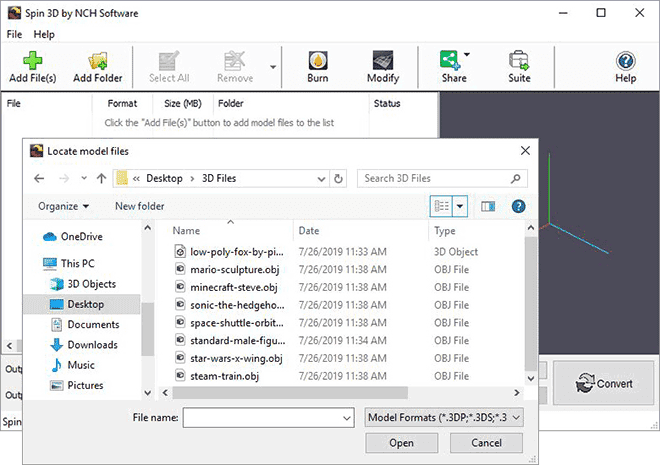The height and width of the screenshot is (465, 660).
Task: Open the NCH Suite icon
Action: [519, 67]
